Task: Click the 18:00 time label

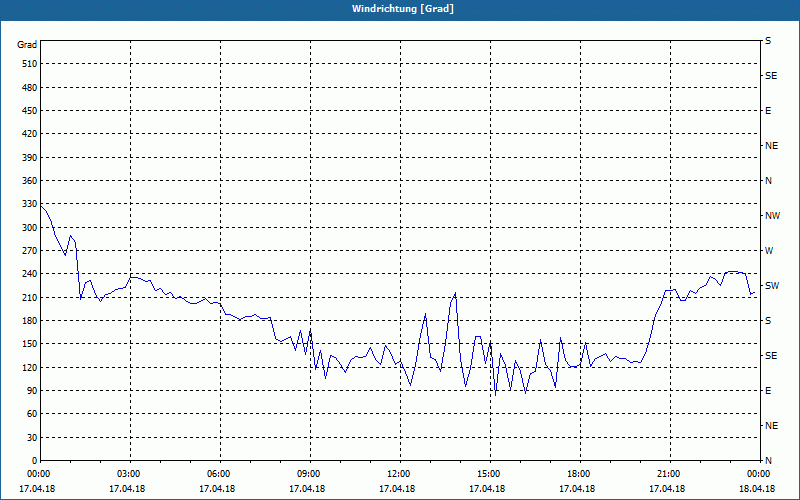Action: (x=580, y=473)
